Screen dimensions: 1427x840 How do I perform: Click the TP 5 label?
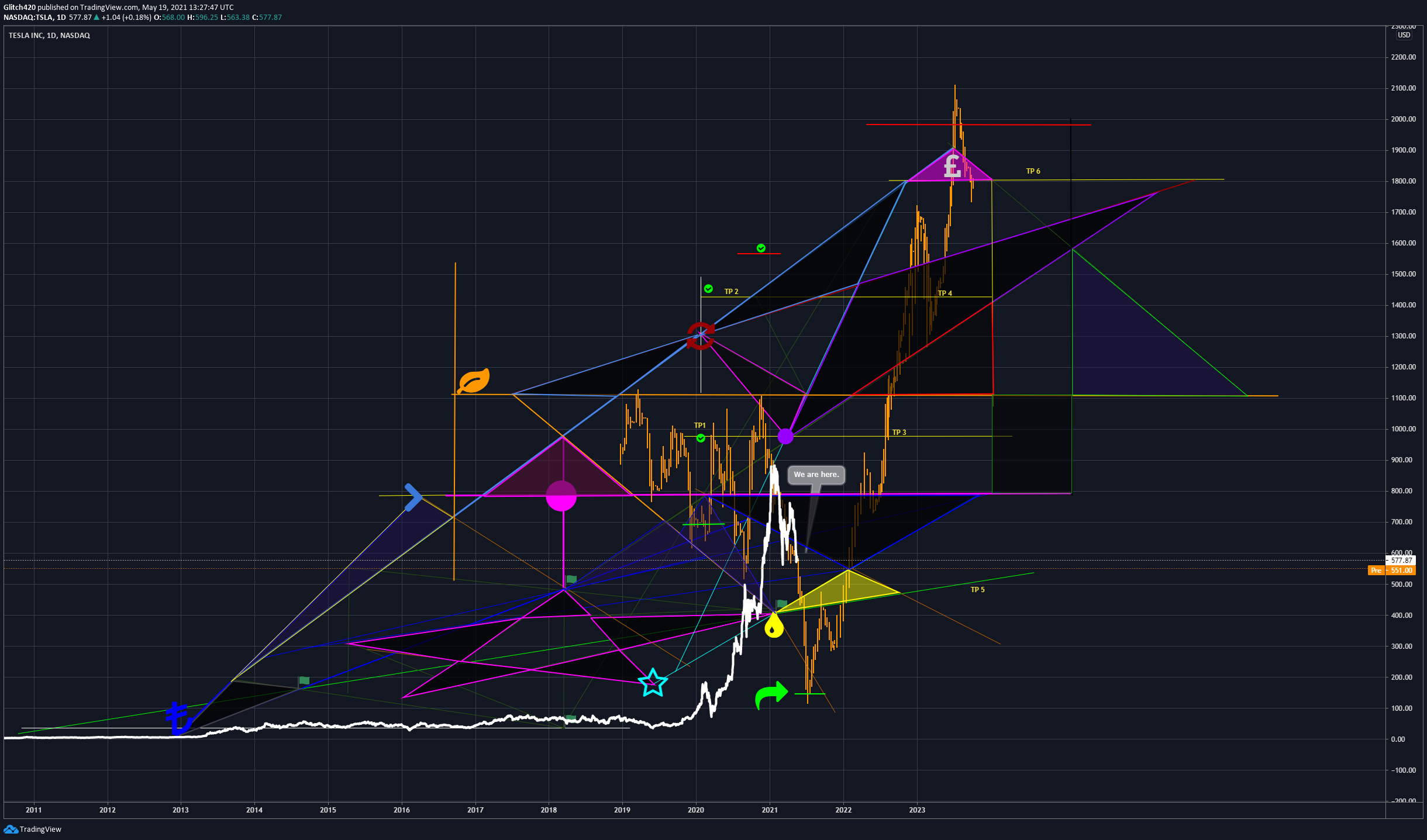click(x=978, y=590)
